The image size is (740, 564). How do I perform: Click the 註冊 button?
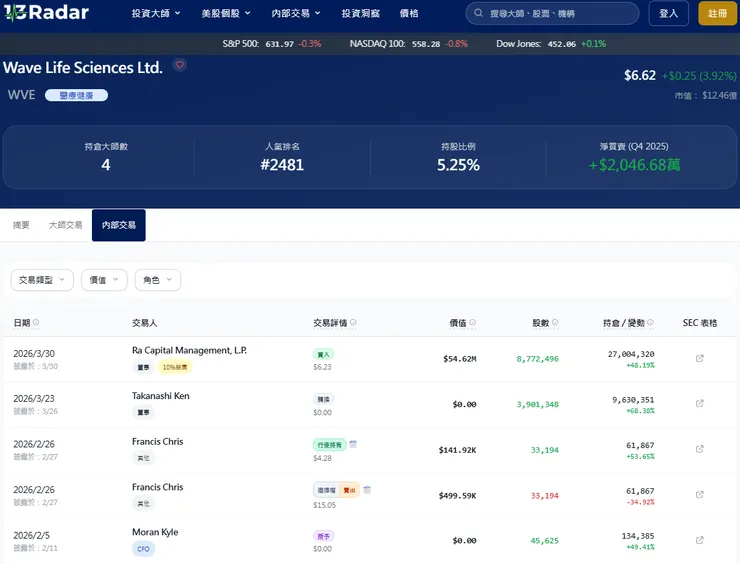click(x=717, y=13)
